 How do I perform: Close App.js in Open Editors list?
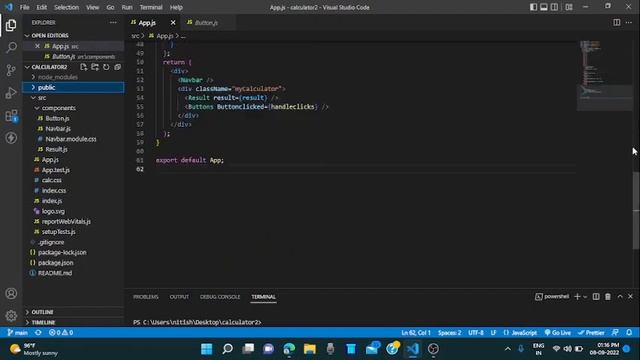[x=38, y=46]
